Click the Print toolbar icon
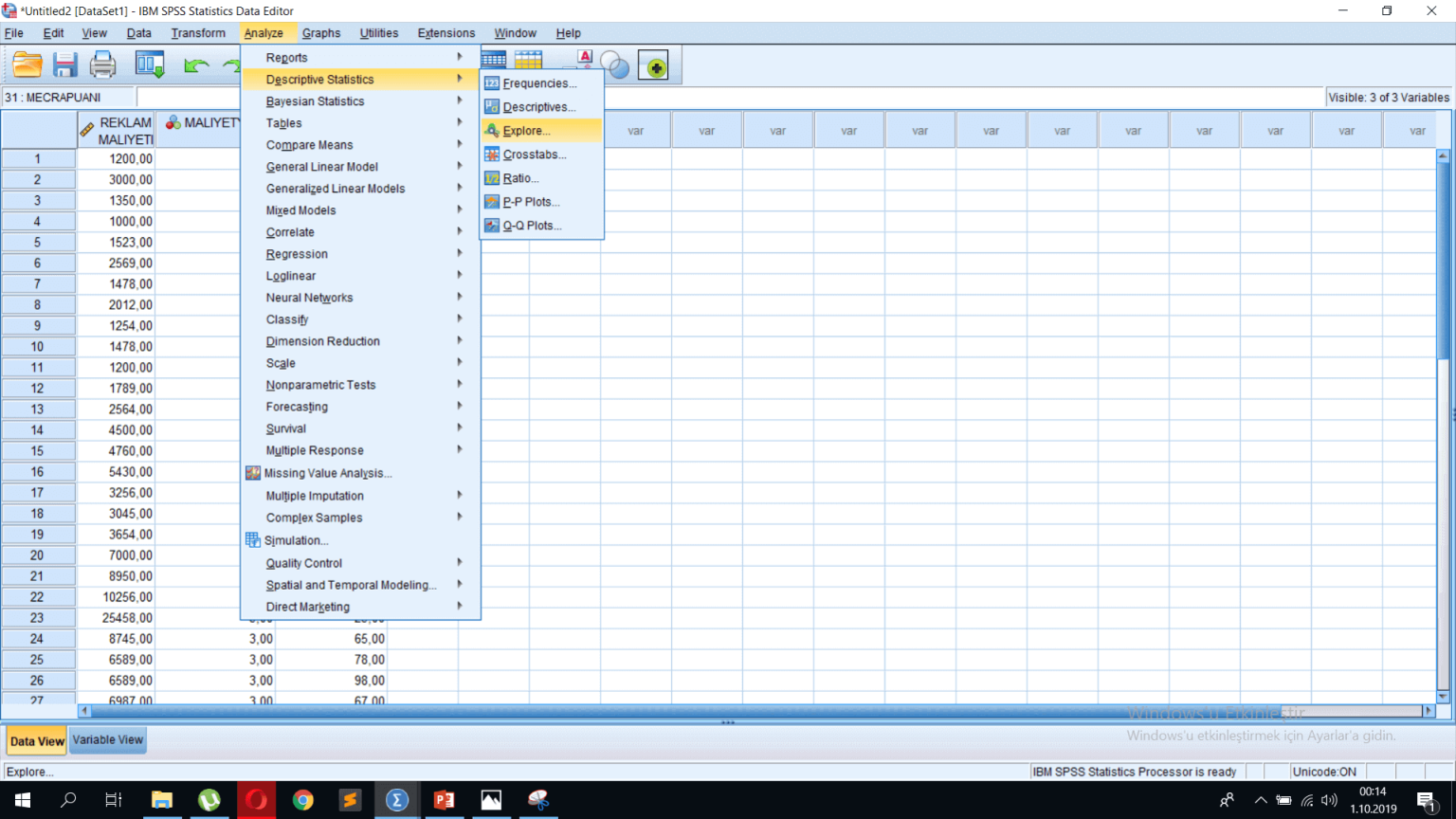 click(102, 65)
